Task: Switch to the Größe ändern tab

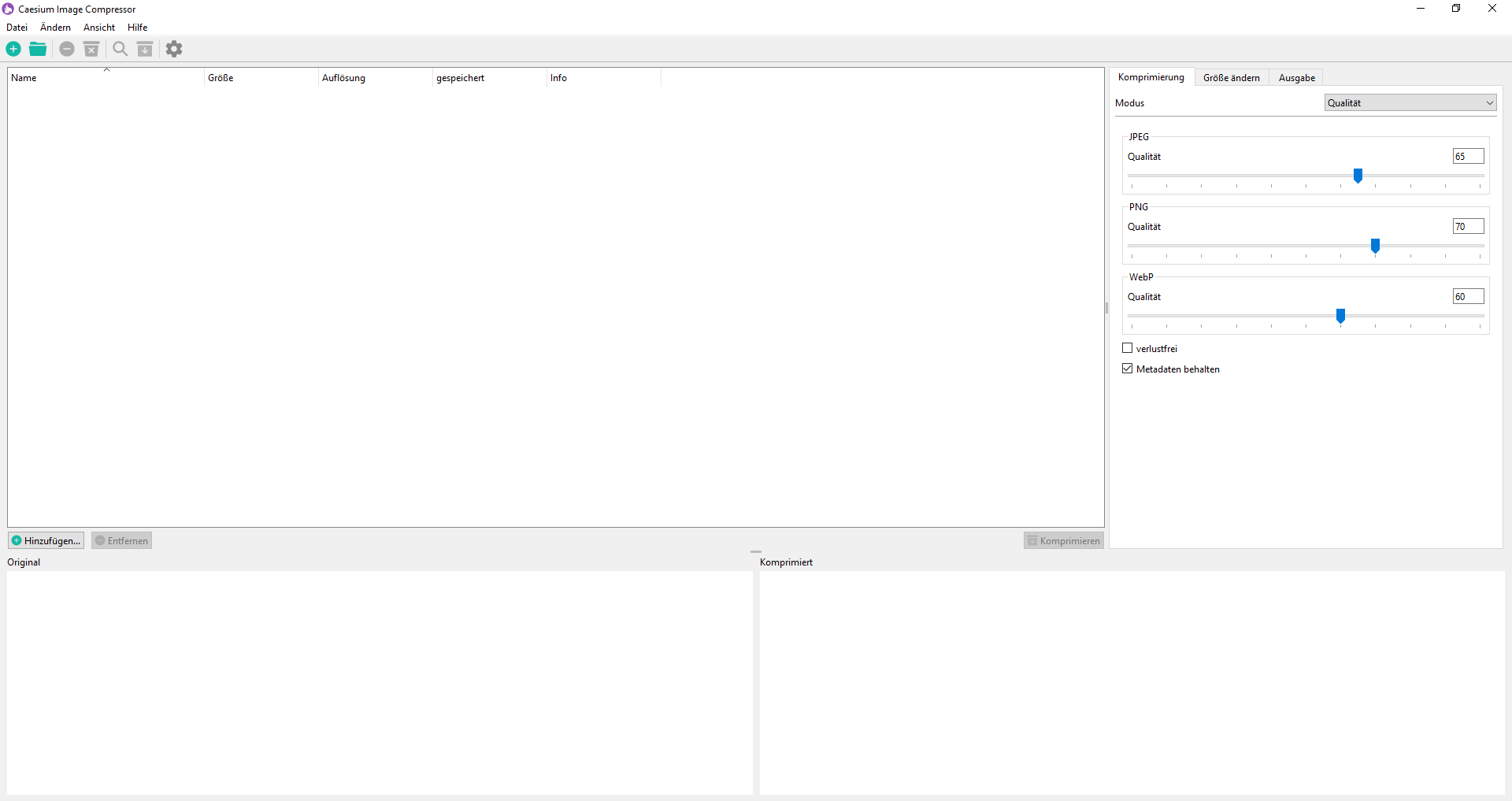Action: pos(1231,78)
